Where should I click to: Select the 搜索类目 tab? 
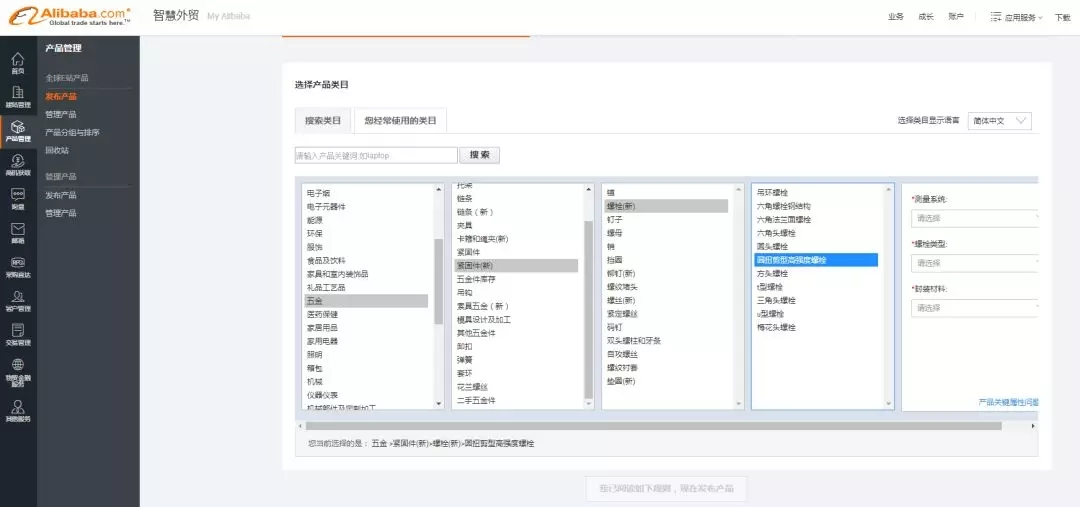[x=322, y=120]
